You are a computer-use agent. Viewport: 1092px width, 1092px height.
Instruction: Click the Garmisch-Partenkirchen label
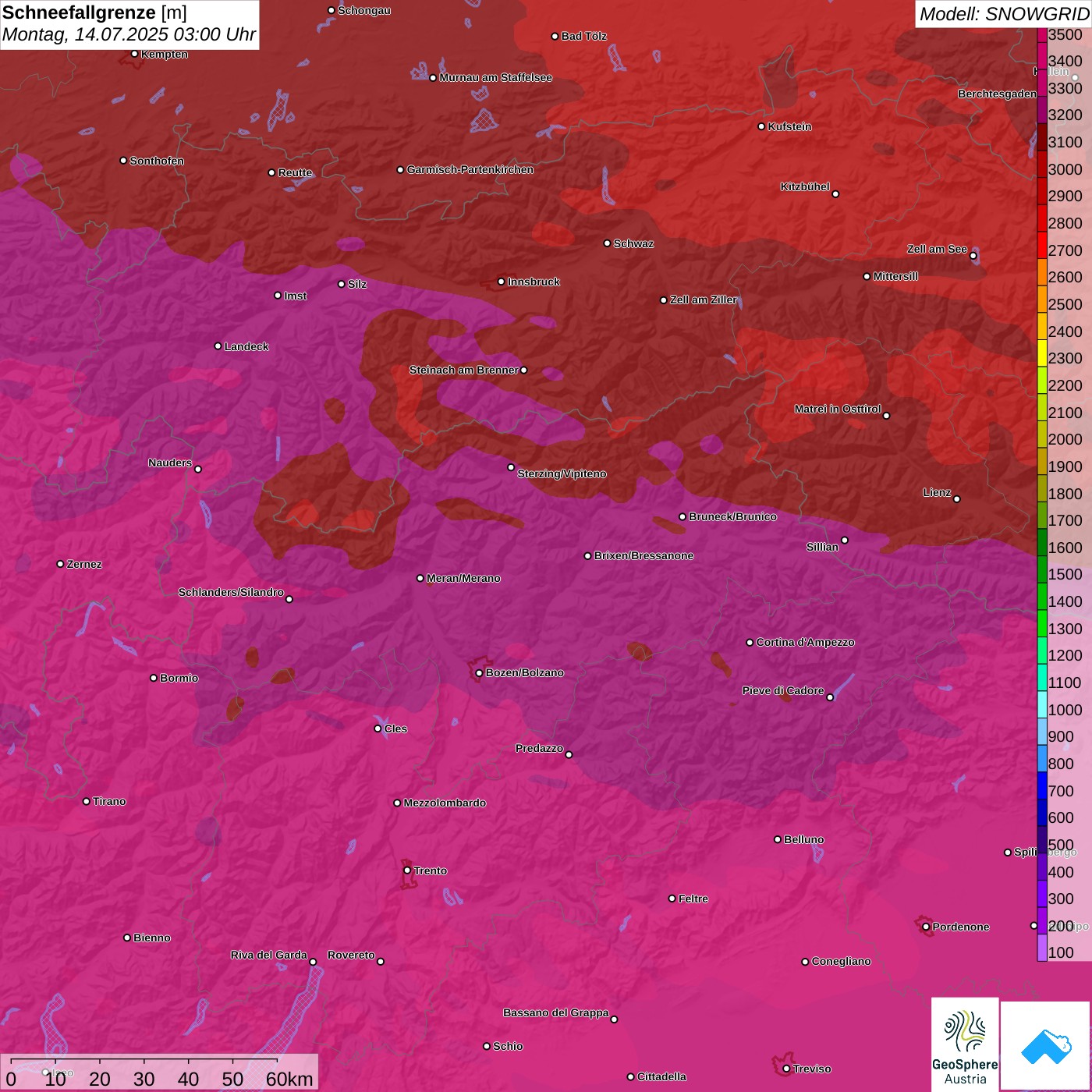tap(470, 169)
